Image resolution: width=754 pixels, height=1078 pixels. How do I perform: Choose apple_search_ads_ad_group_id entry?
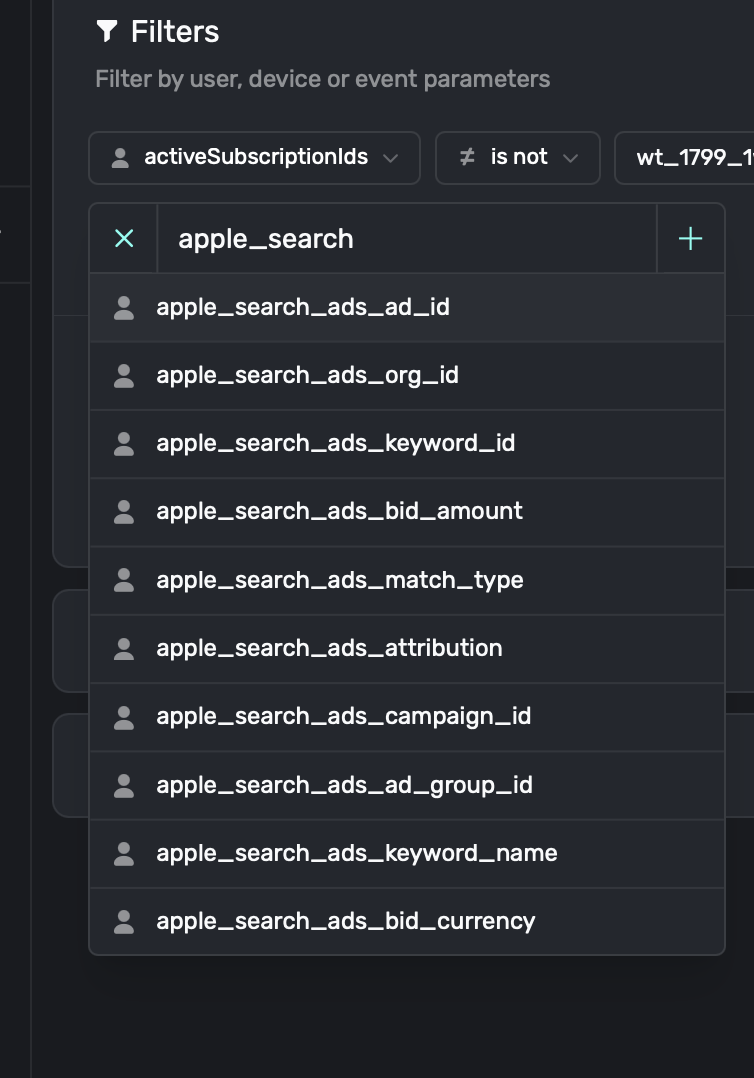tap(344, 786)
